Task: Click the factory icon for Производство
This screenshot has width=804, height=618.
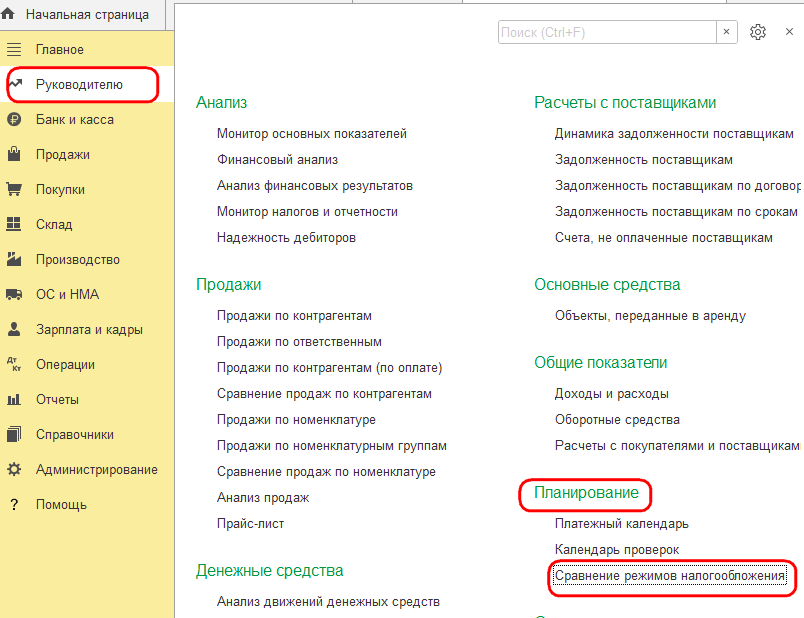Action: (x=14, y=259)
